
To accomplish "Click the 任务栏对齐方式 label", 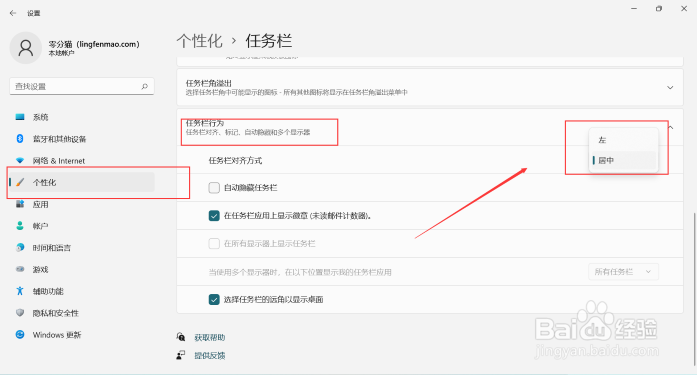I will [235, 160].
